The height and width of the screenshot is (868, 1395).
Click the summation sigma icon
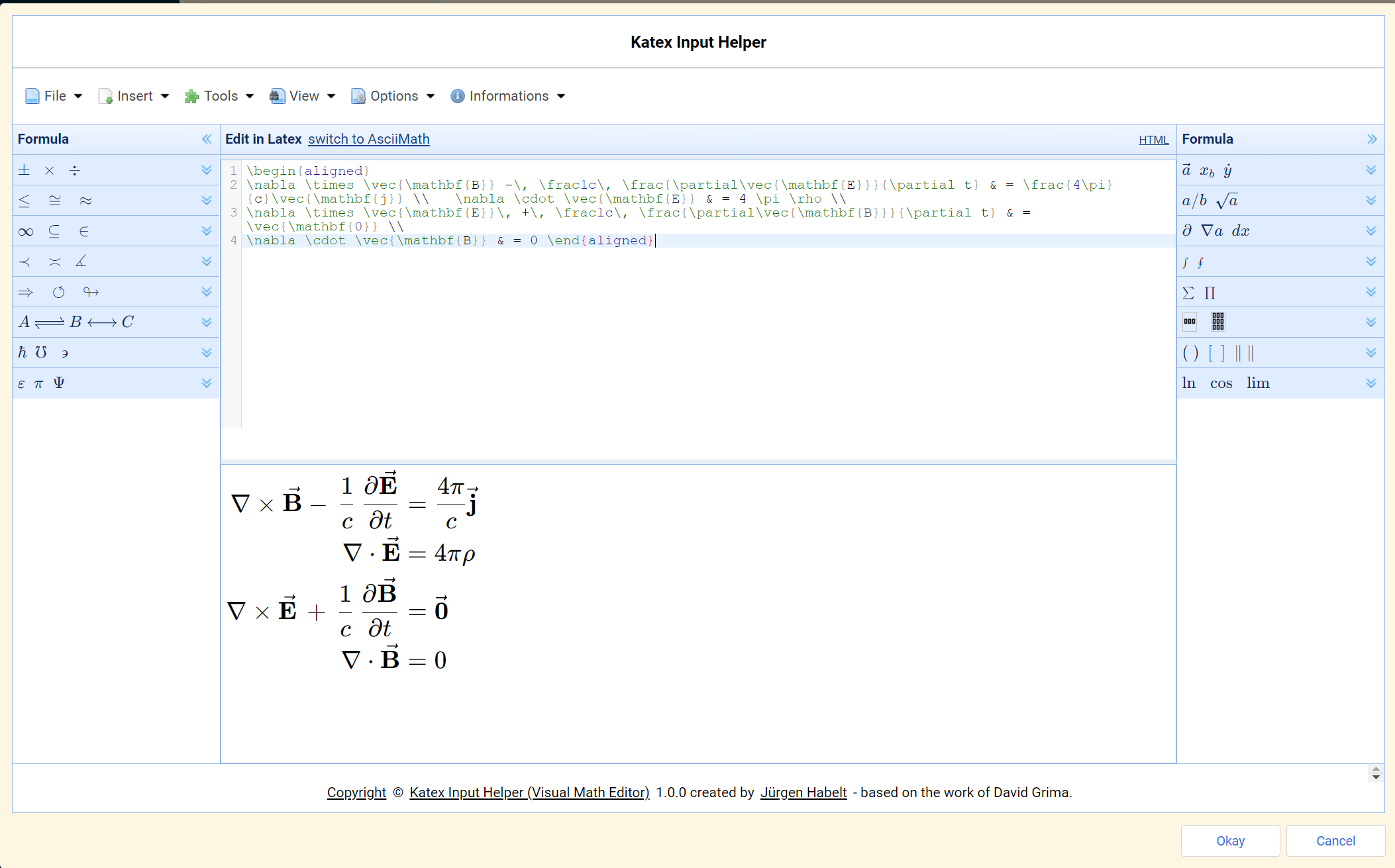1189,292
